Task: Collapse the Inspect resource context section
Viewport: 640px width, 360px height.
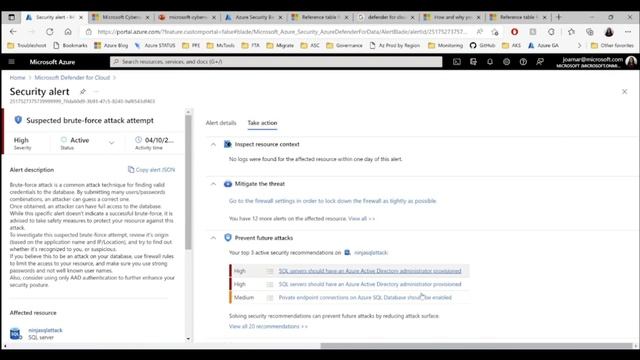Action: point(213,144)
